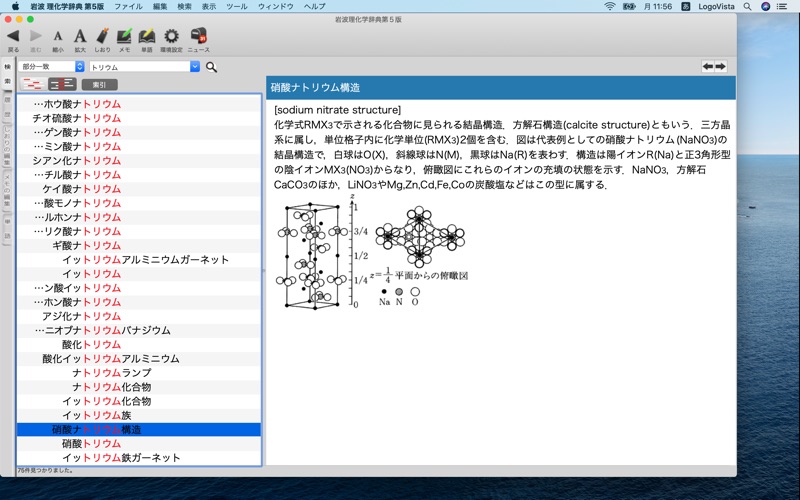The height and width of the screenshot is (500, 800).
Task: Open 環境設定 preferences gear icon
Action: pos(171,36)
